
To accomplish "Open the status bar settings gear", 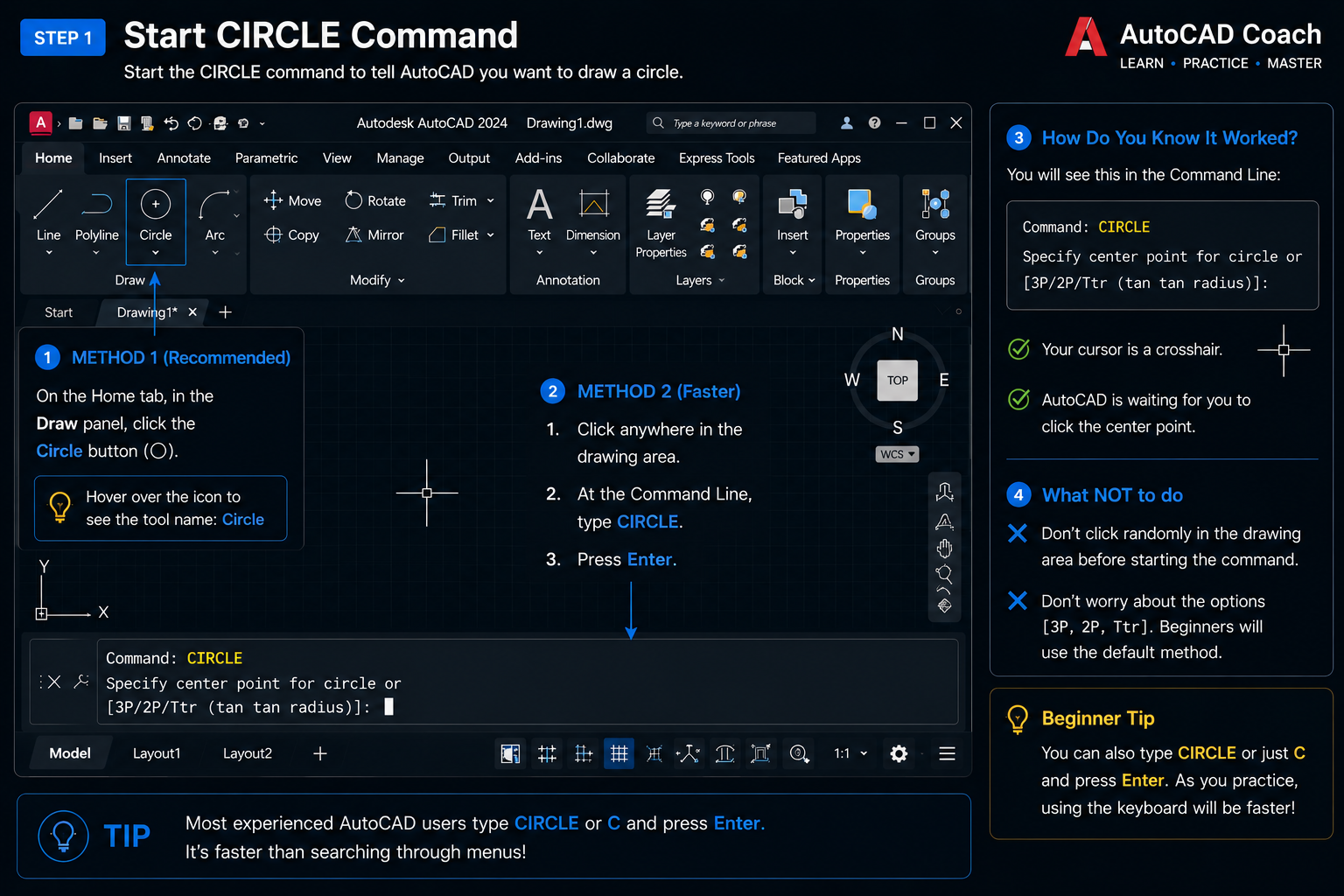I will click(x=899, y=753).
